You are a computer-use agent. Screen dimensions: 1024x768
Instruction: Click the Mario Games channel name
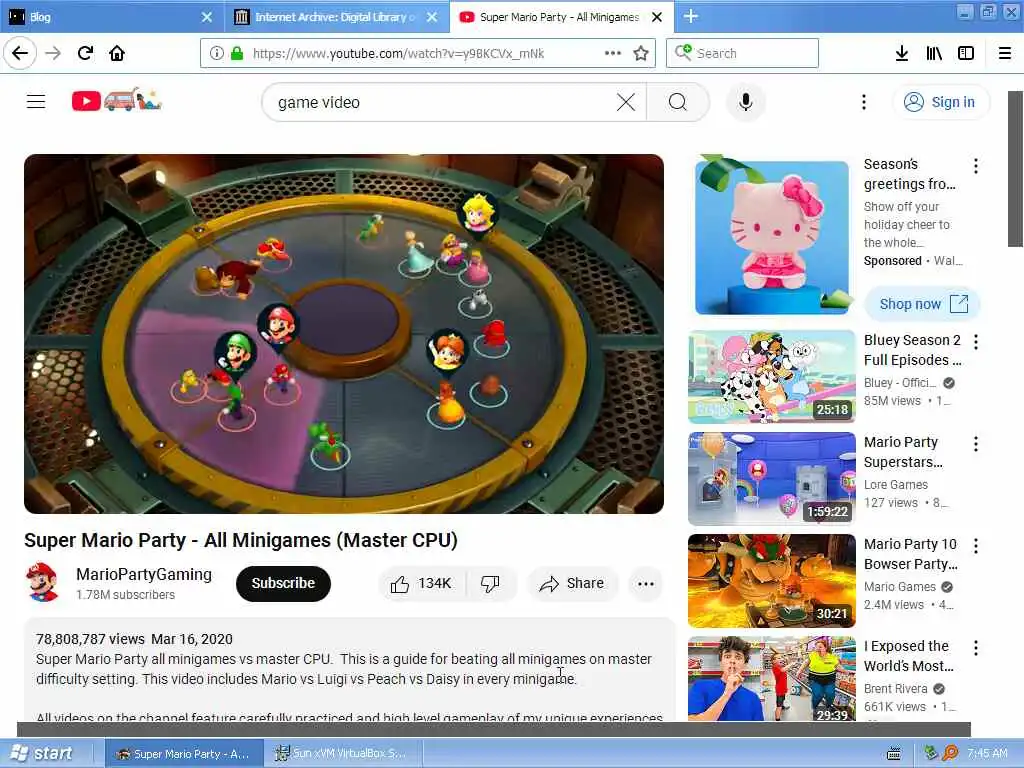point(900,586)
